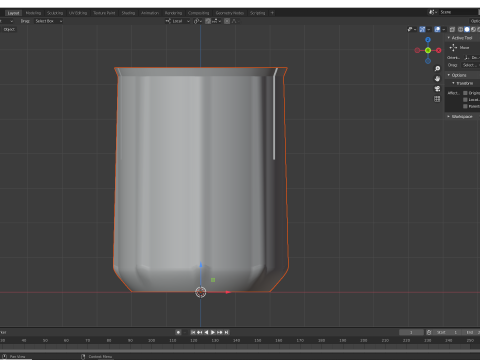Image resolution: width=480 pixels, height=360 pixels.
Task: Click the negative X axis gizmo handle
Action: tap(417, 50)
